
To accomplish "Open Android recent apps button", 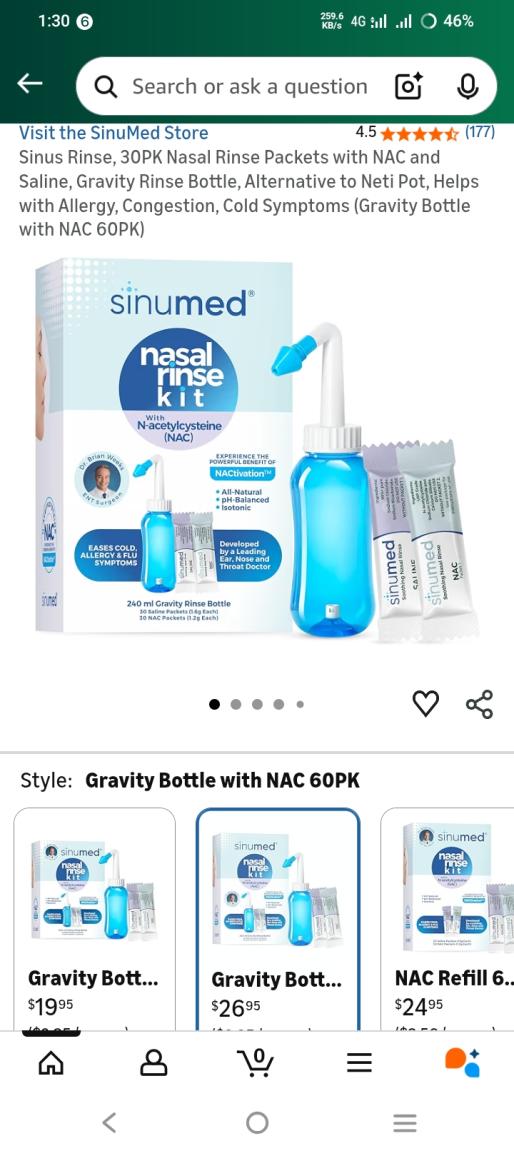I will pyautogui.click(x=405, y=1122).
